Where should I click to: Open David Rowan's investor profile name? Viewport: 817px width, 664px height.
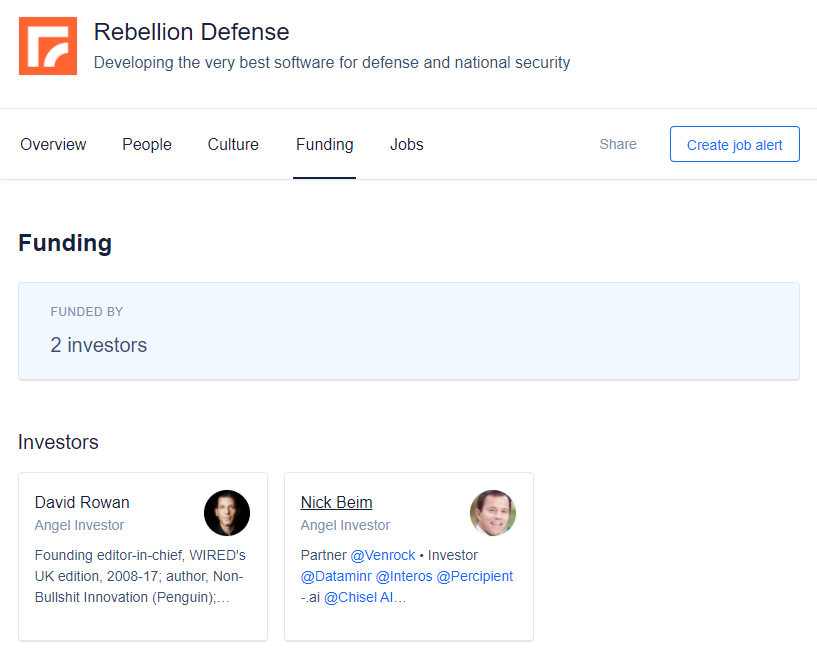(x=82, y=502)
